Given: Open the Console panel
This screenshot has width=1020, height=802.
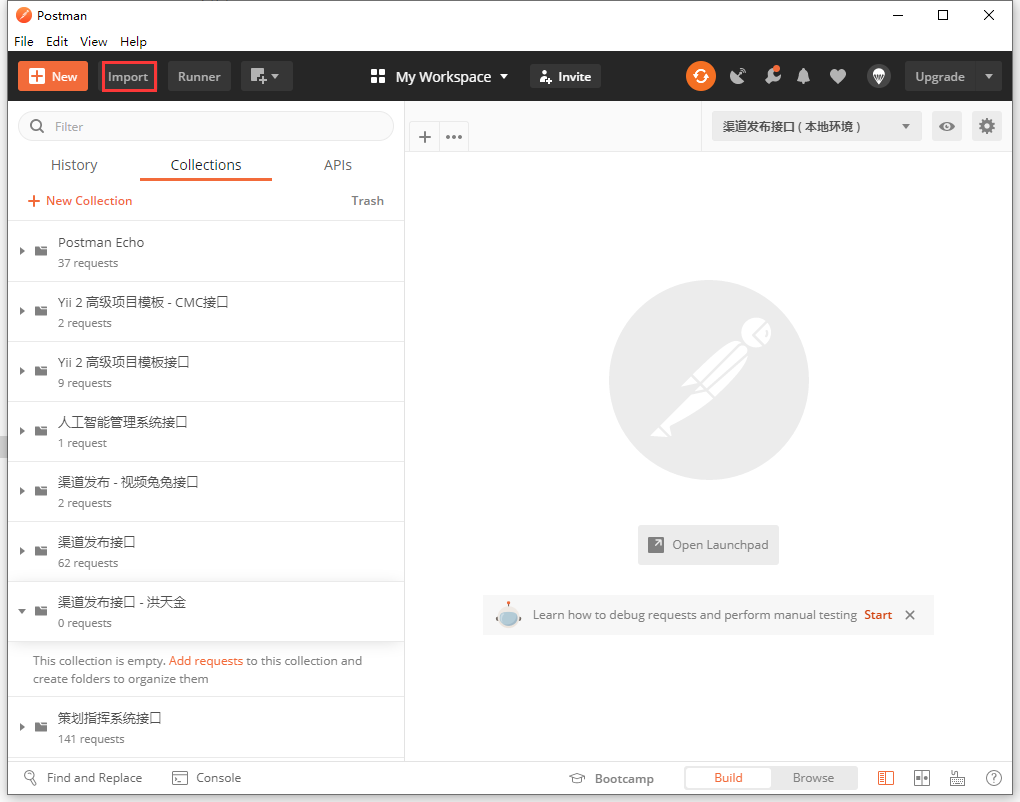Looking at the screenshot, I should tap(206, 778).
